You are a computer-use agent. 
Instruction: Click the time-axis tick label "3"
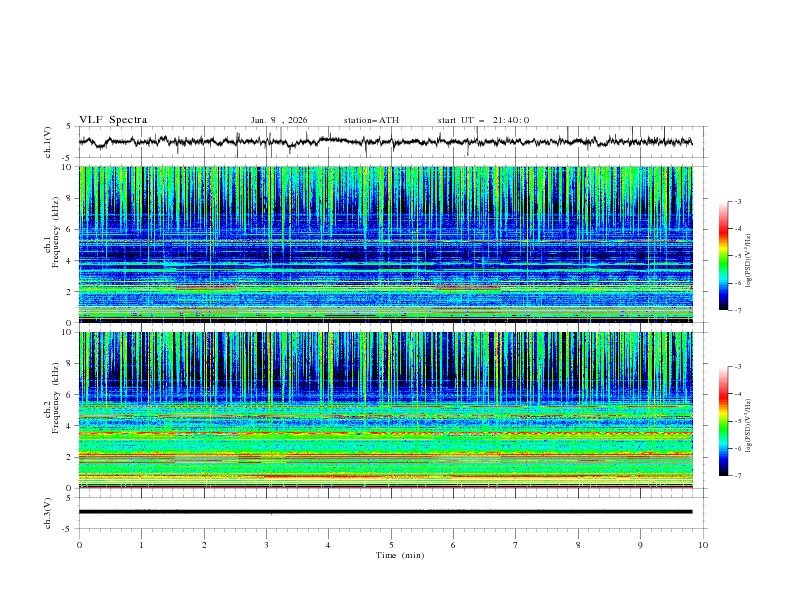(266, 545)
